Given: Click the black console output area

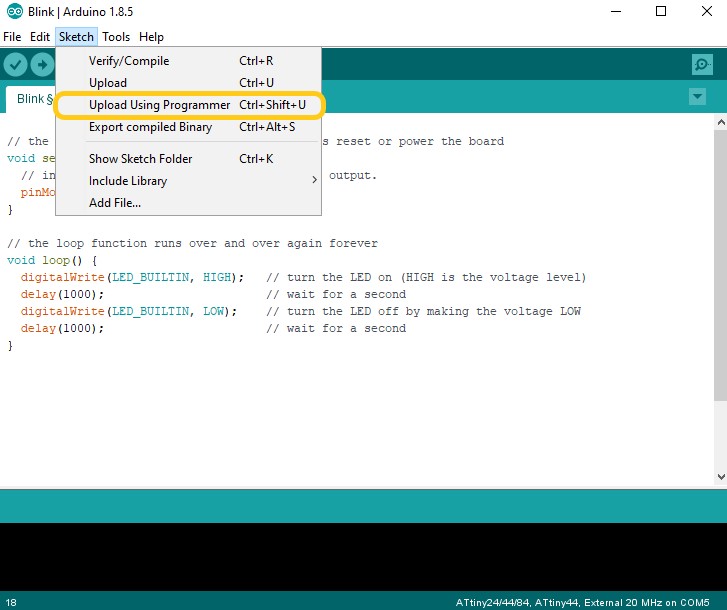Looking at the screenshot, I should pos(364,557).
